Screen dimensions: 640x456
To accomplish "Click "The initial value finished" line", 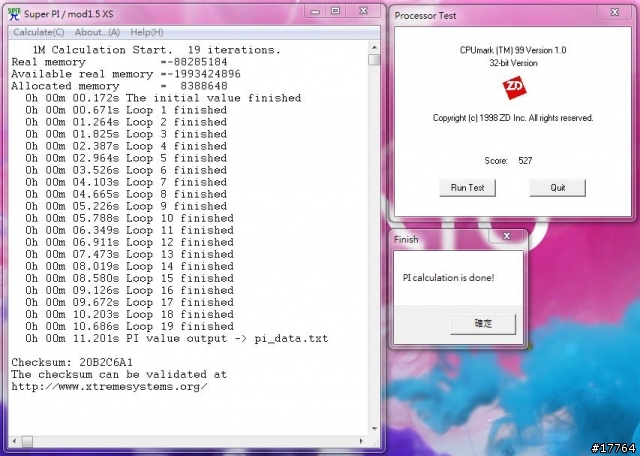I will 163,98.
